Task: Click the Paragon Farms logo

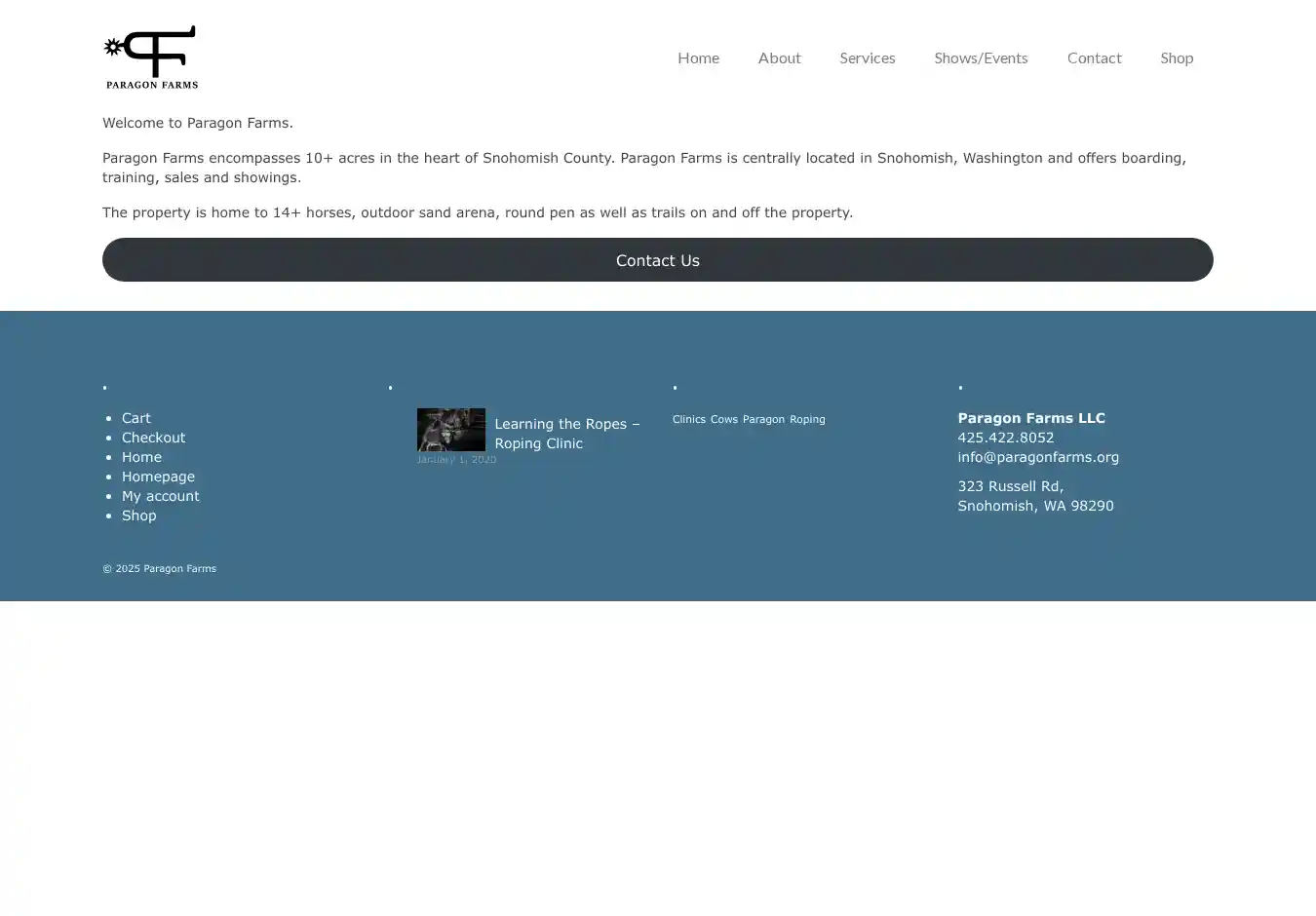Action: point(151,57)
